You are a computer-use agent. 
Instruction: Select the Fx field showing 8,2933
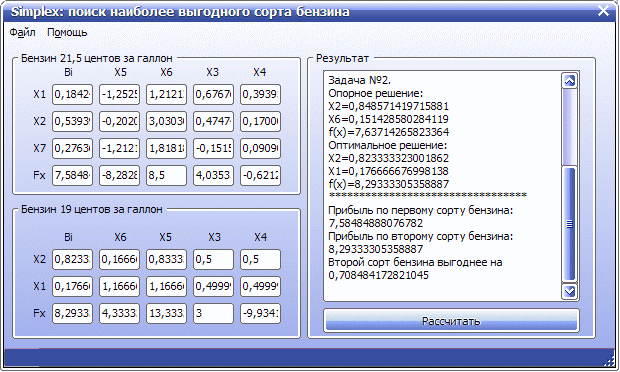tap(72, 313)
